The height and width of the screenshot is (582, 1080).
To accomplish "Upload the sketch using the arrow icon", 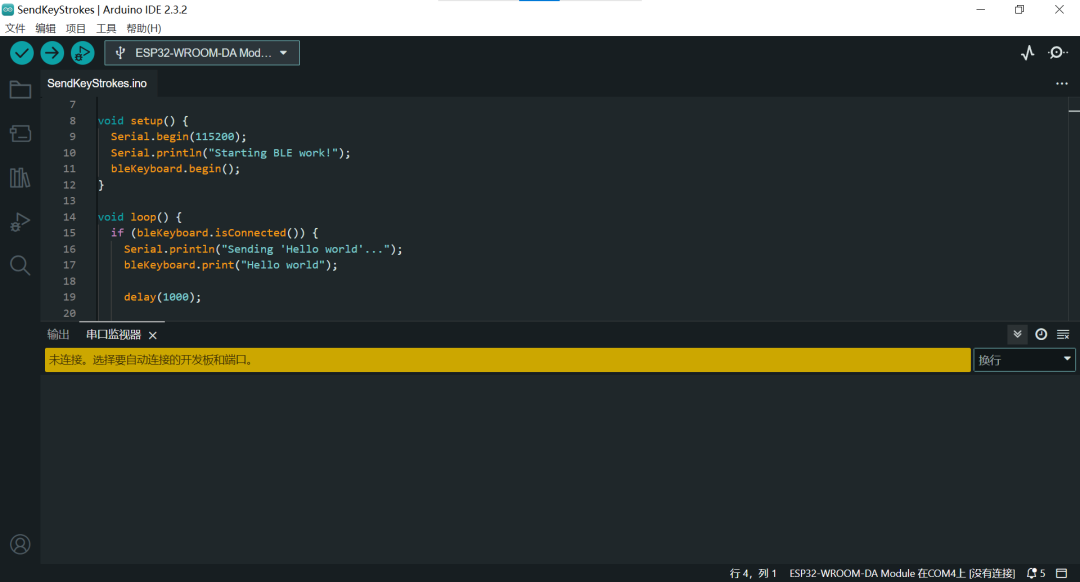I will point(51,52).
